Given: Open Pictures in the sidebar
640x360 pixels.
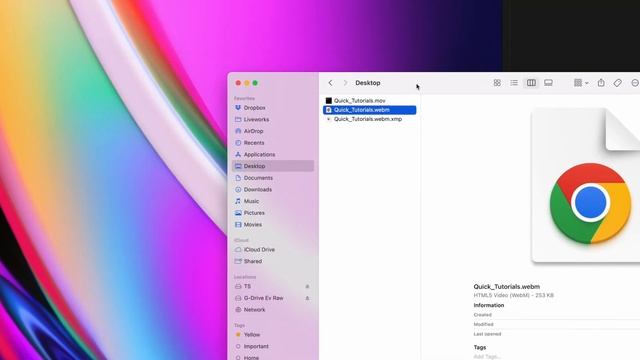Looking at the screenshot, I should (x=273, y=213).
